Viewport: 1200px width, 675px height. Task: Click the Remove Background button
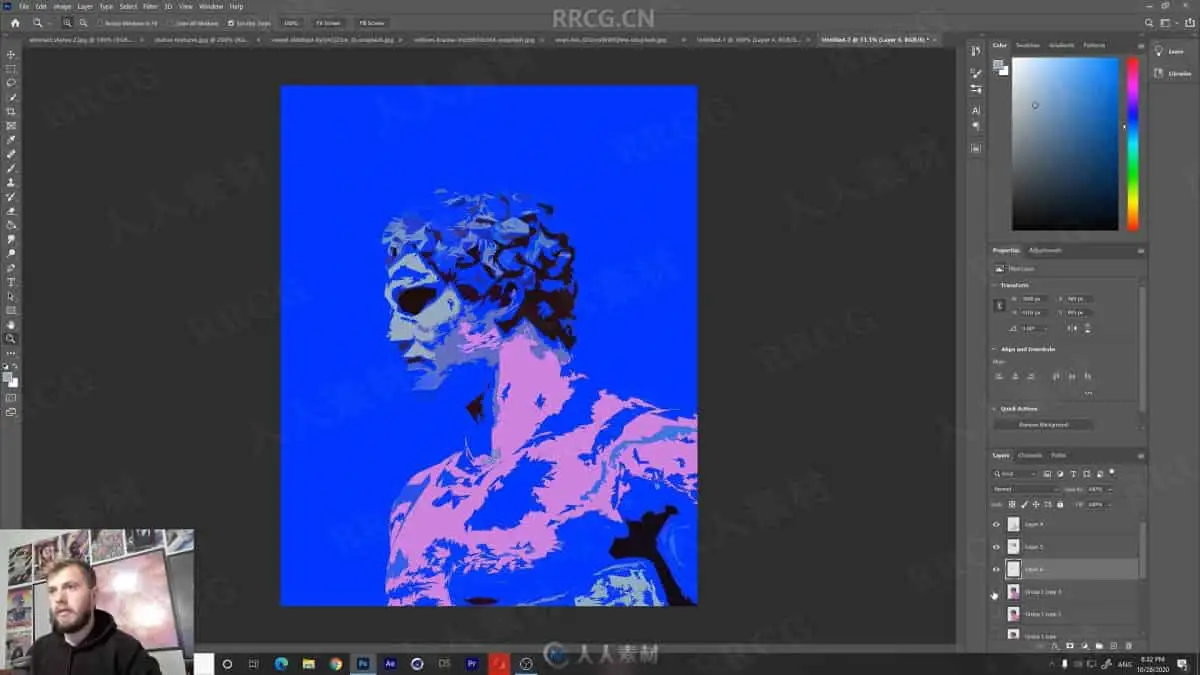tap(1043, 424)
